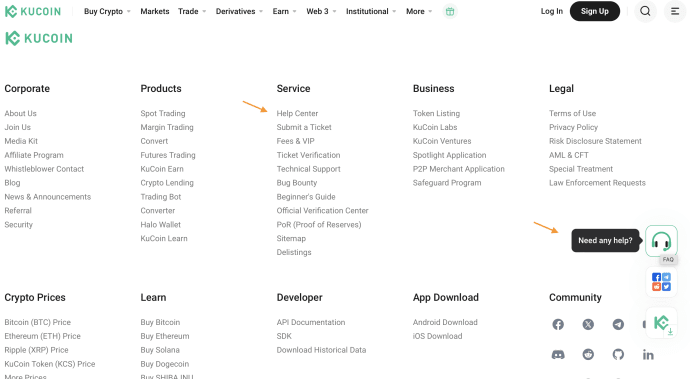
Task: Open the Reddit community icon
Action: click(588, 354)
